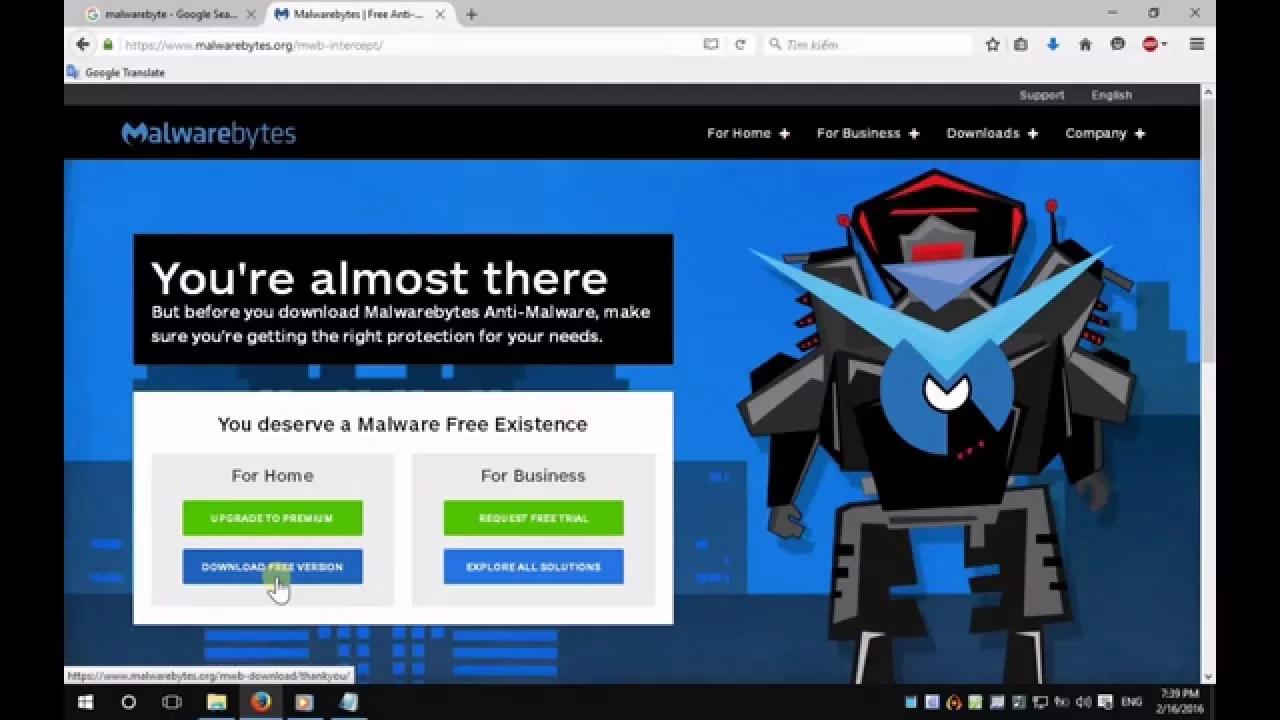
Task: Close the Google Search tab
Action: tap(250, 14)
